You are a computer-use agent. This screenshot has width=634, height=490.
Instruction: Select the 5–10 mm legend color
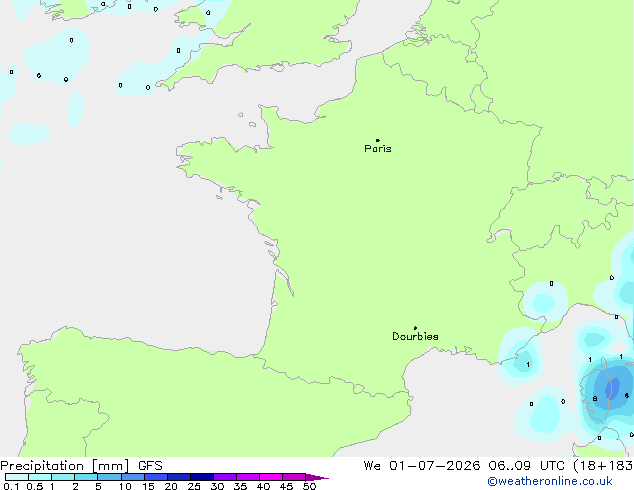pyautogui.click(x=109, y=477)
